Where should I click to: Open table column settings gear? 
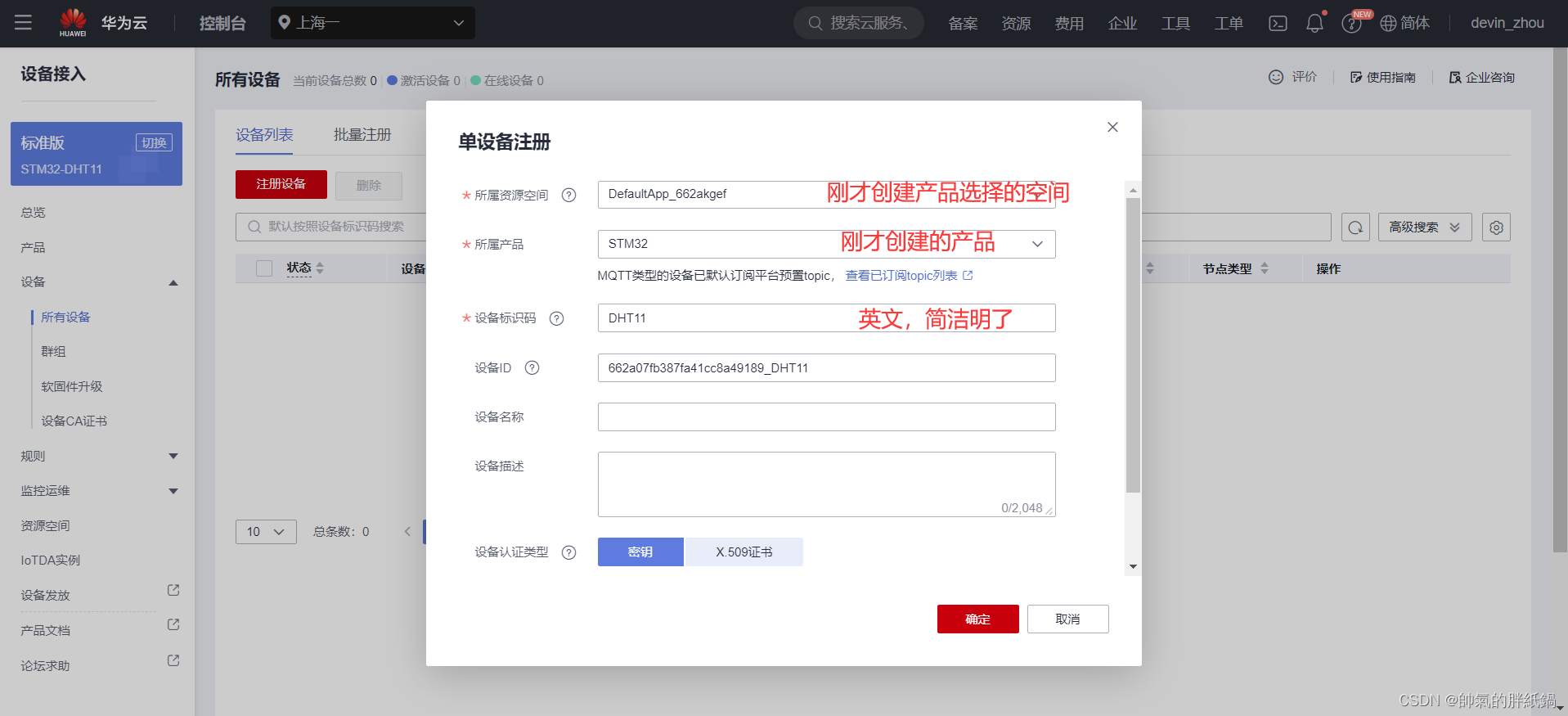pos(1496,227)
